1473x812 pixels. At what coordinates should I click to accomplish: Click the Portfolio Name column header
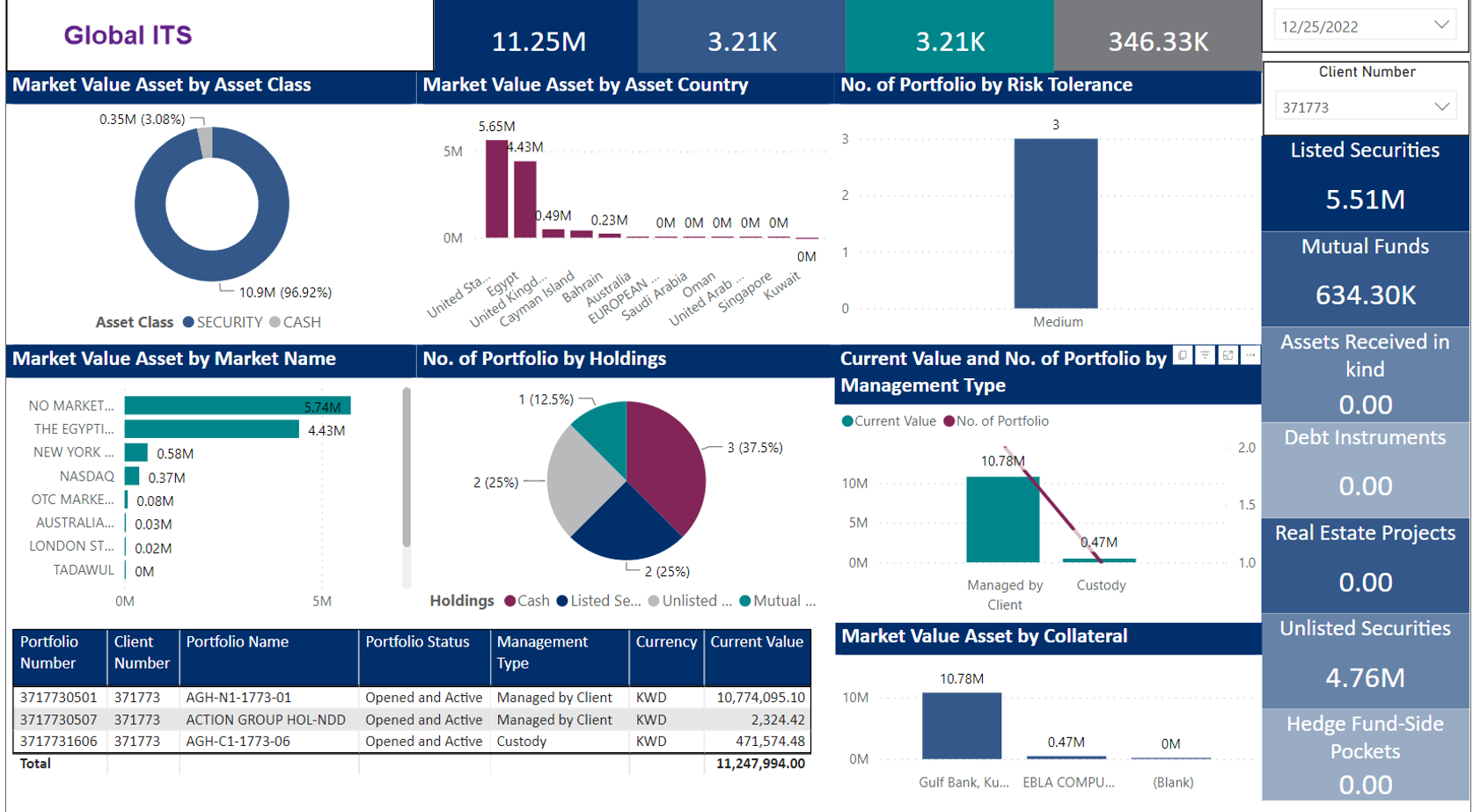pos(237,642)
